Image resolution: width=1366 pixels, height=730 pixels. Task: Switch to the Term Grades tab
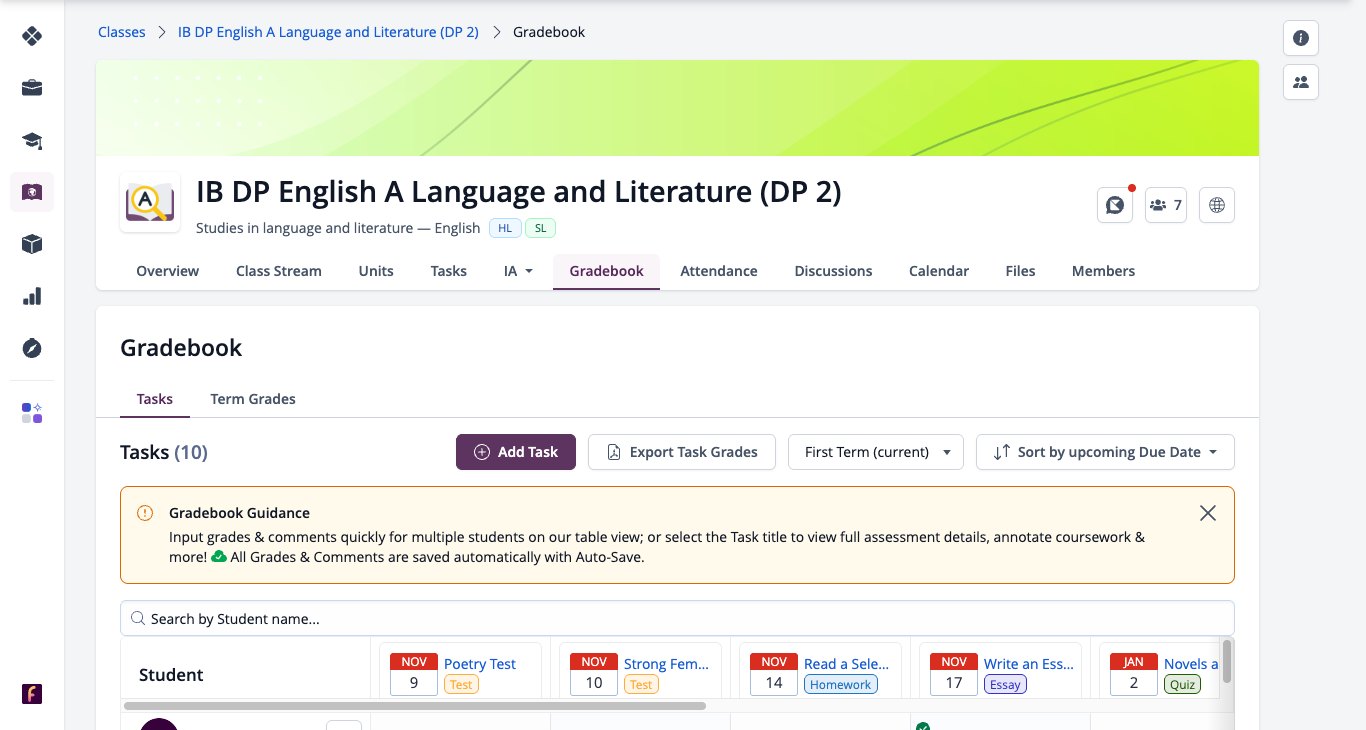point(253,399)
